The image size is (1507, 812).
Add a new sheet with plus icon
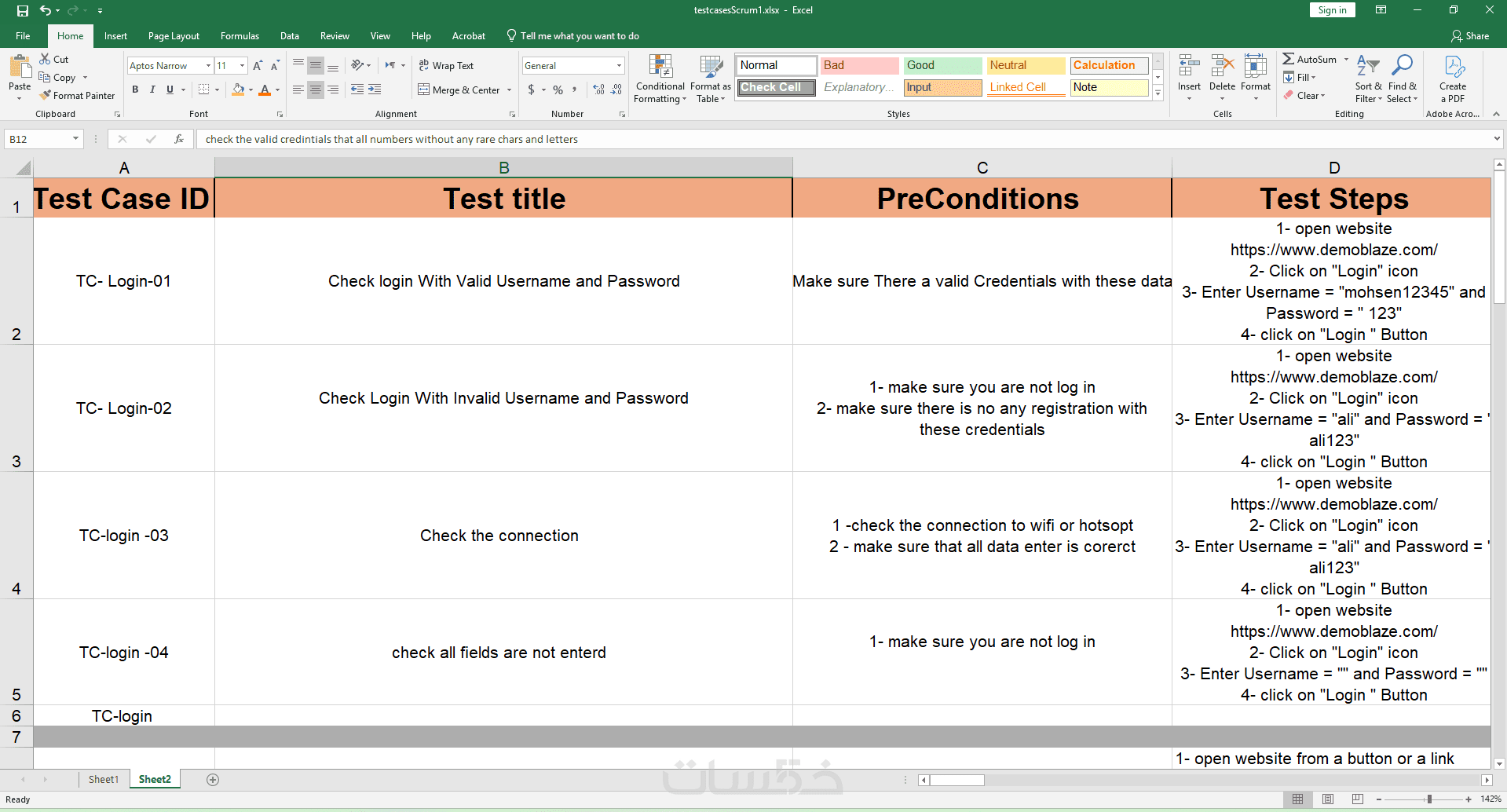coord(213,780)
